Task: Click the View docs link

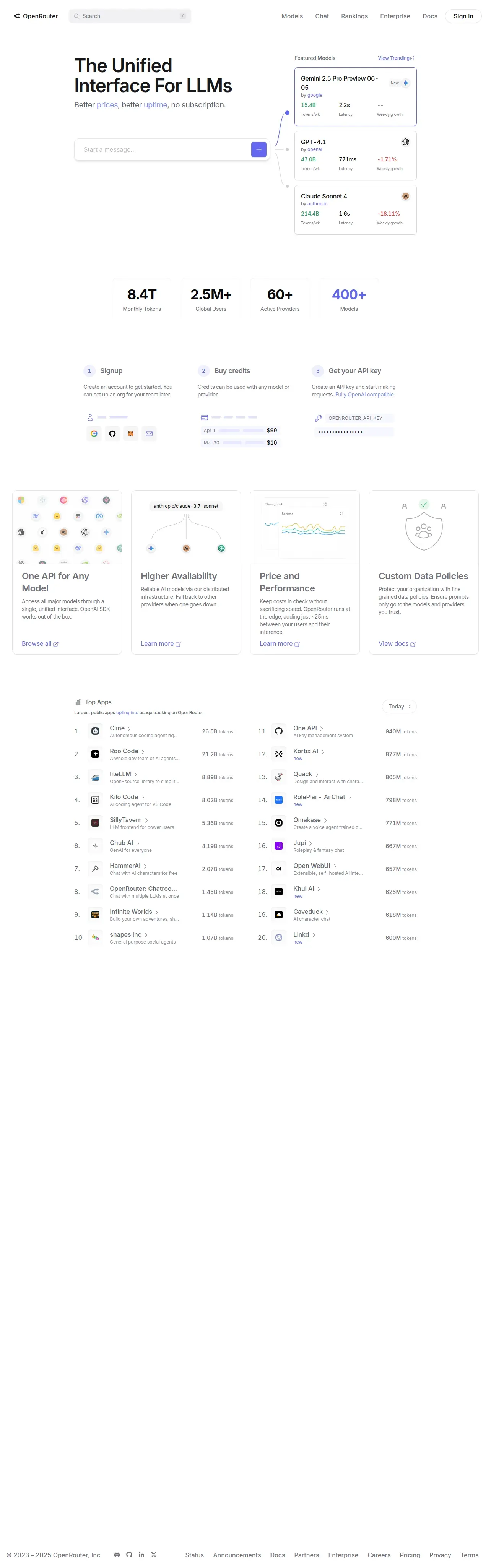Action: click(x=397, y=643)
